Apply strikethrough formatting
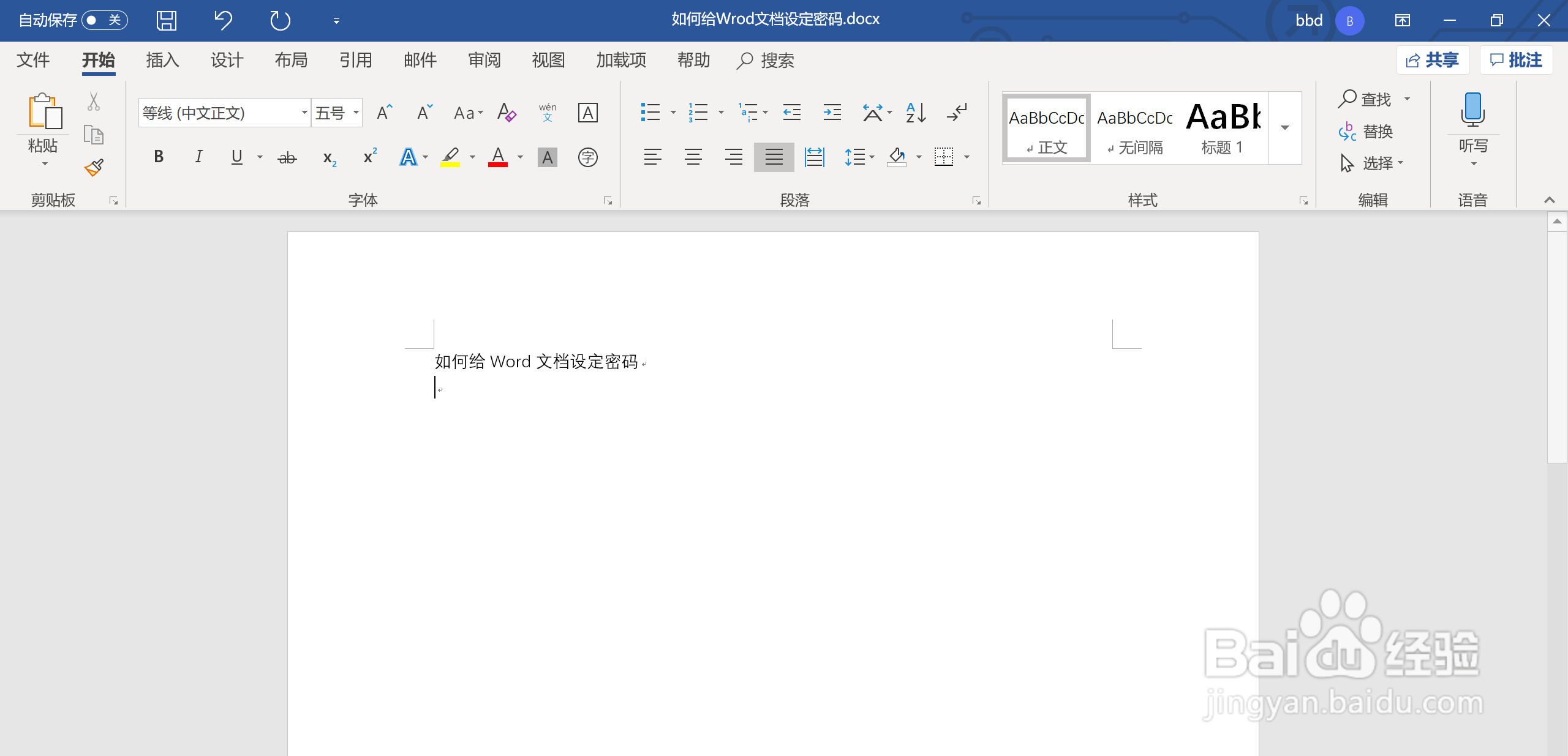 pos(287,158)
